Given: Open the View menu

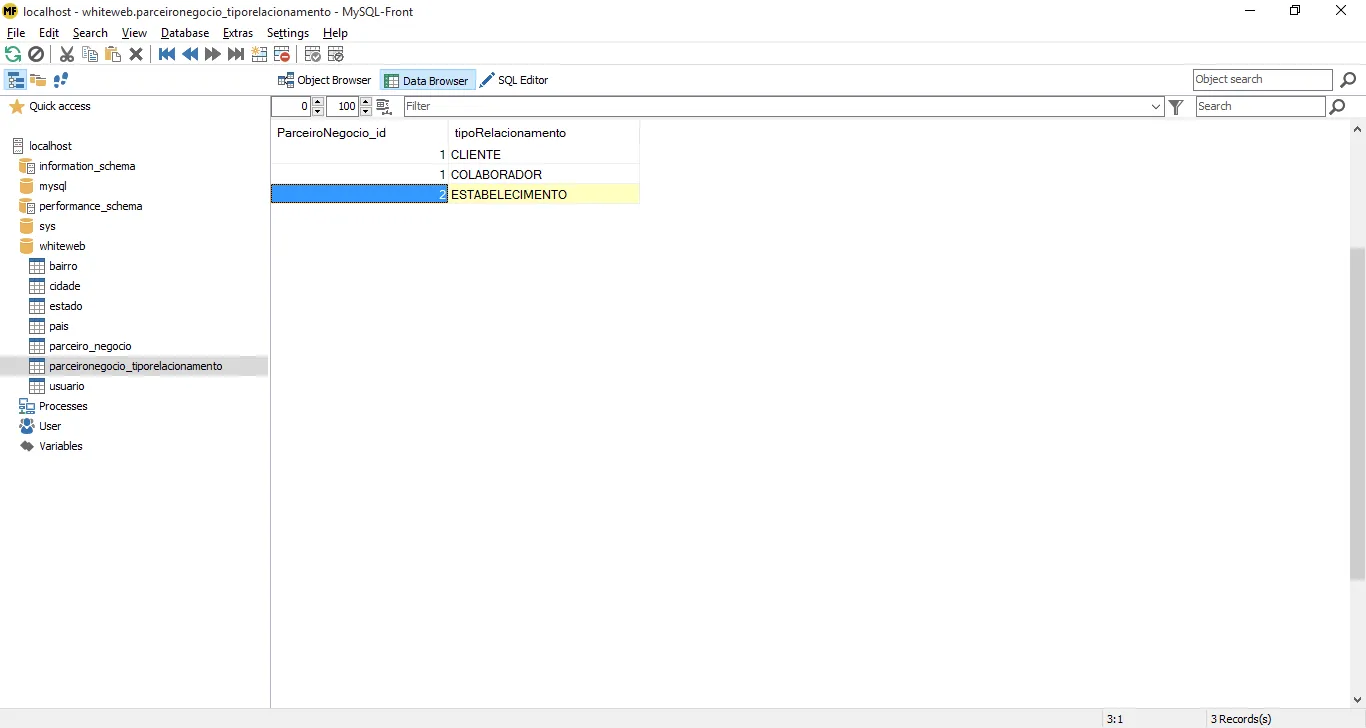Looking at the screenshot, I should 134,33.
